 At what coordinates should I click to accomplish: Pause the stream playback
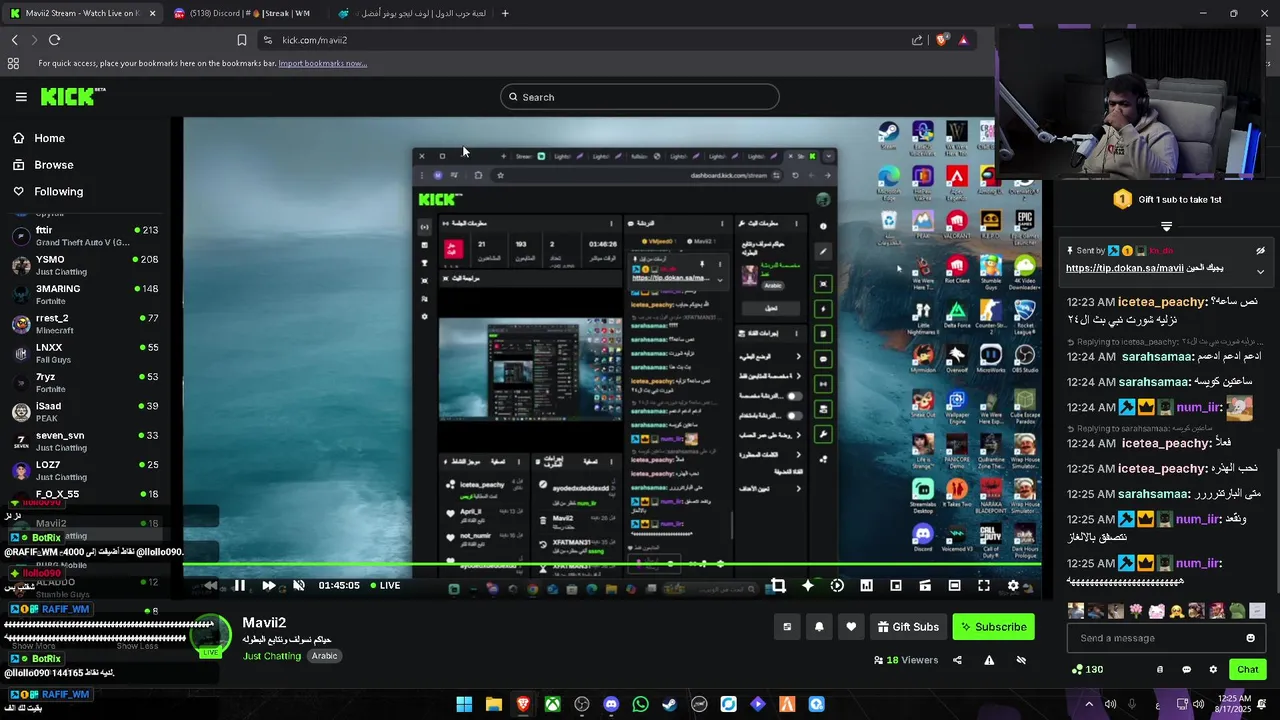click(240, 585)
